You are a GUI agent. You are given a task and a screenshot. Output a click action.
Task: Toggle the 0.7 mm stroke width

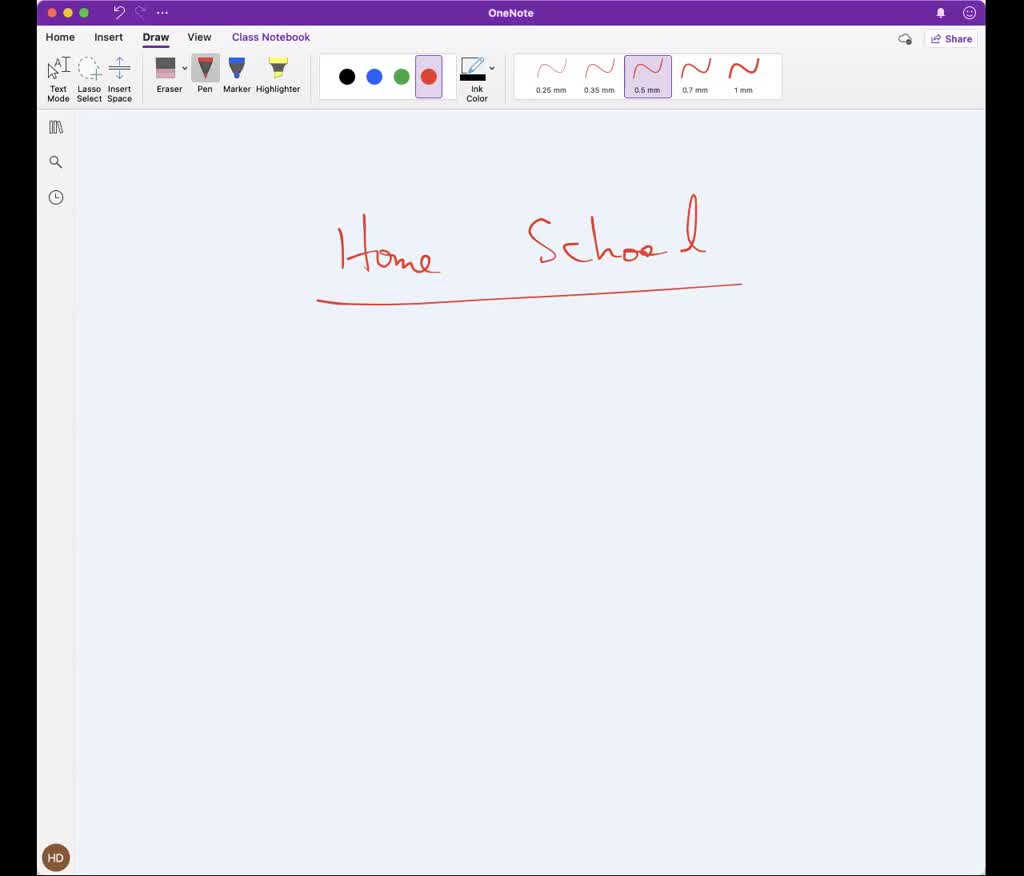tap(695, 76)
